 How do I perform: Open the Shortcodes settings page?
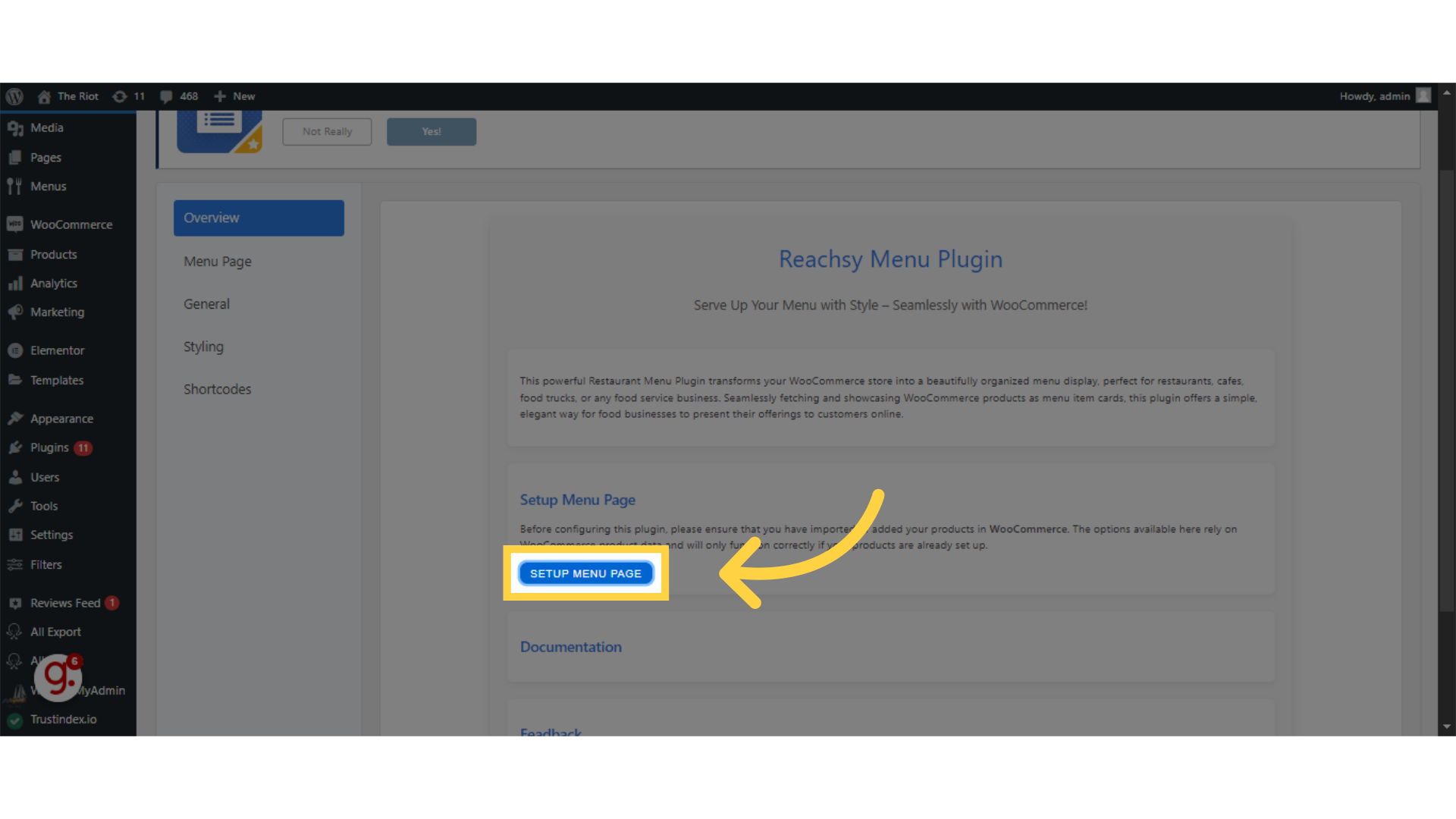tap(217, 389)
